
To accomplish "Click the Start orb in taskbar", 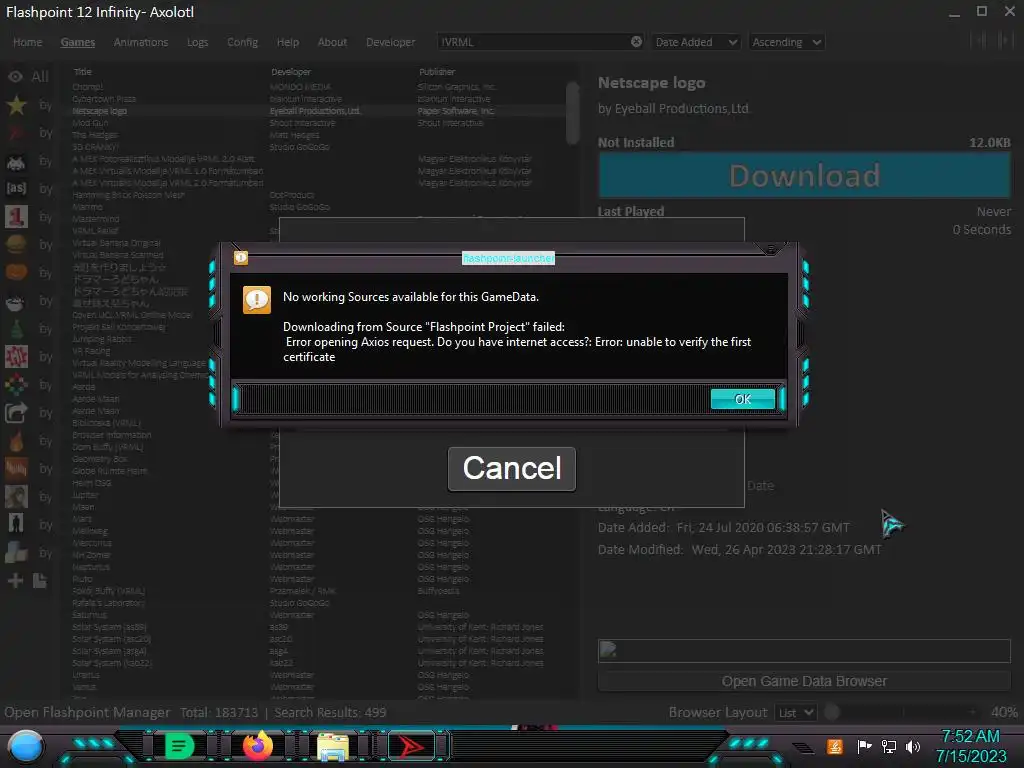I will point(25,747).
